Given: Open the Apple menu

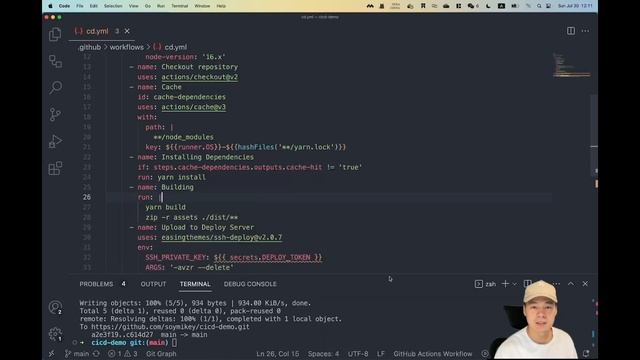Looking at the screenshot, I should pos(50,6).
